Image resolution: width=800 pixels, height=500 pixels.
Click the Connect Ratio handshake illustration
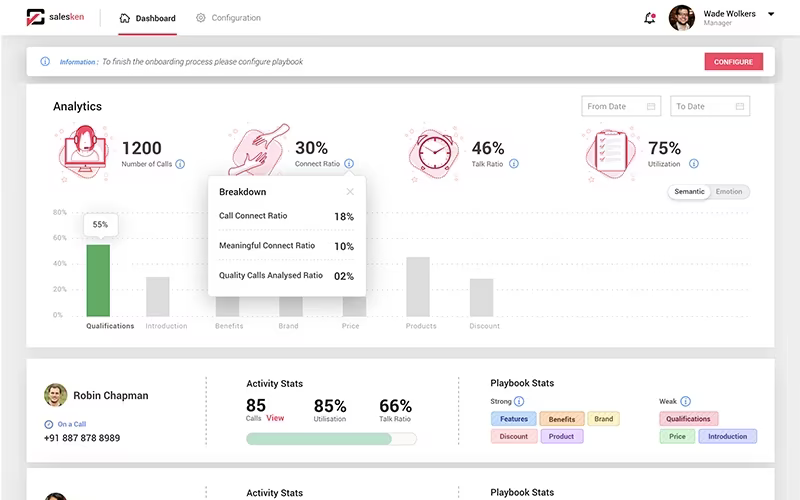259,149
